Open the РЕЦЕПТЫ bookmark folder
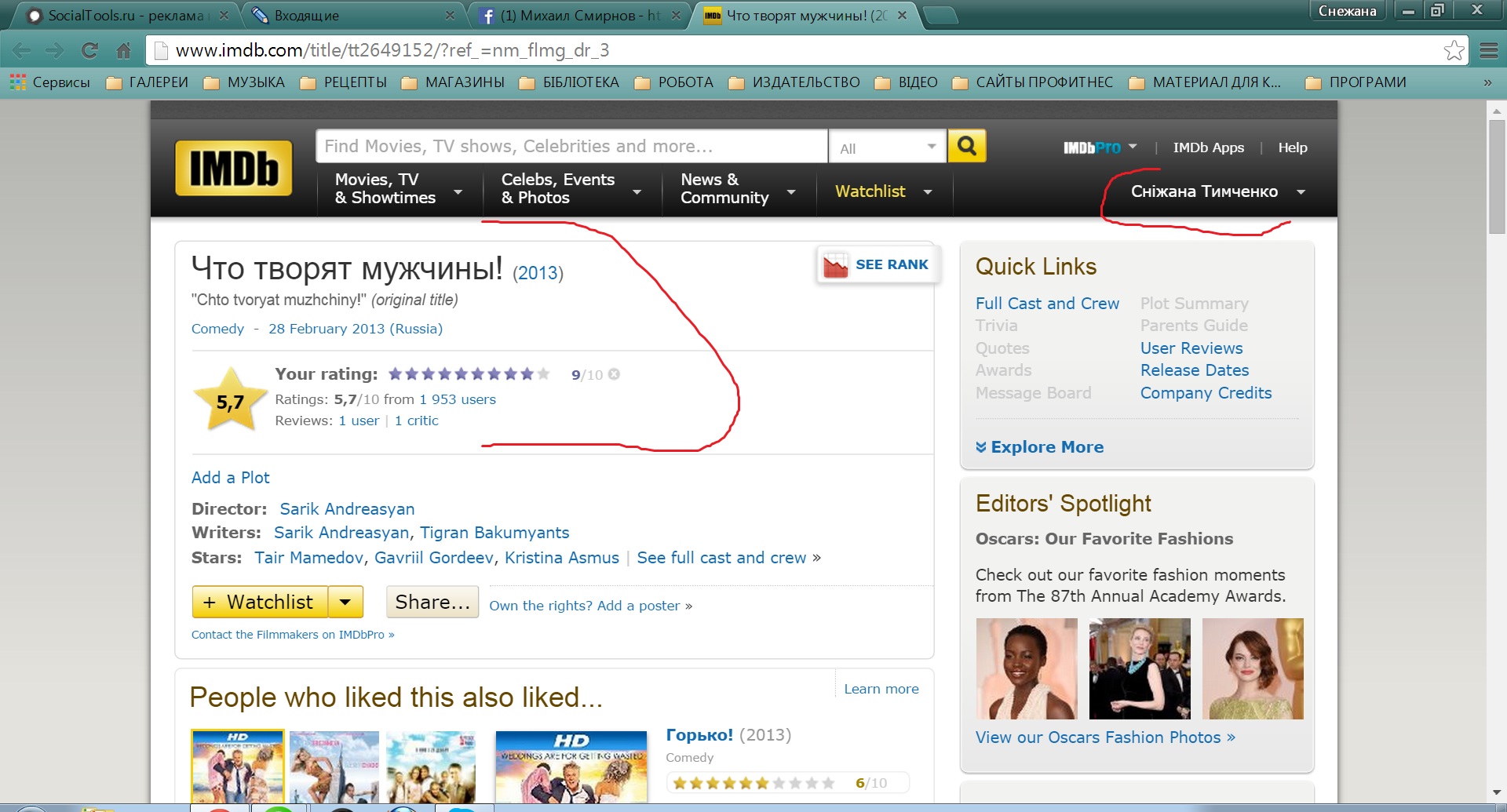This screenshot has width=1507, height=812. [x=344, y=82]
